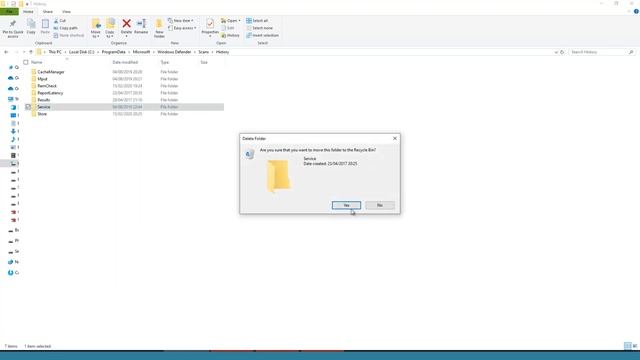
Task: Click the Edit command in Open group
Action: pyautogui.click(x=228, y=28)
